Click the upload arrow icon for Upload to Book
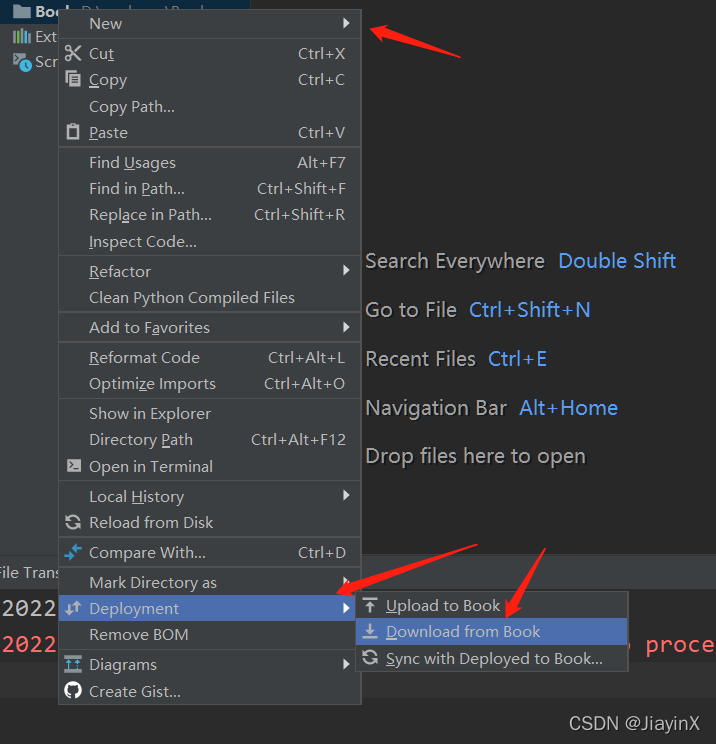Screen dimensions: 716x744 370,605
